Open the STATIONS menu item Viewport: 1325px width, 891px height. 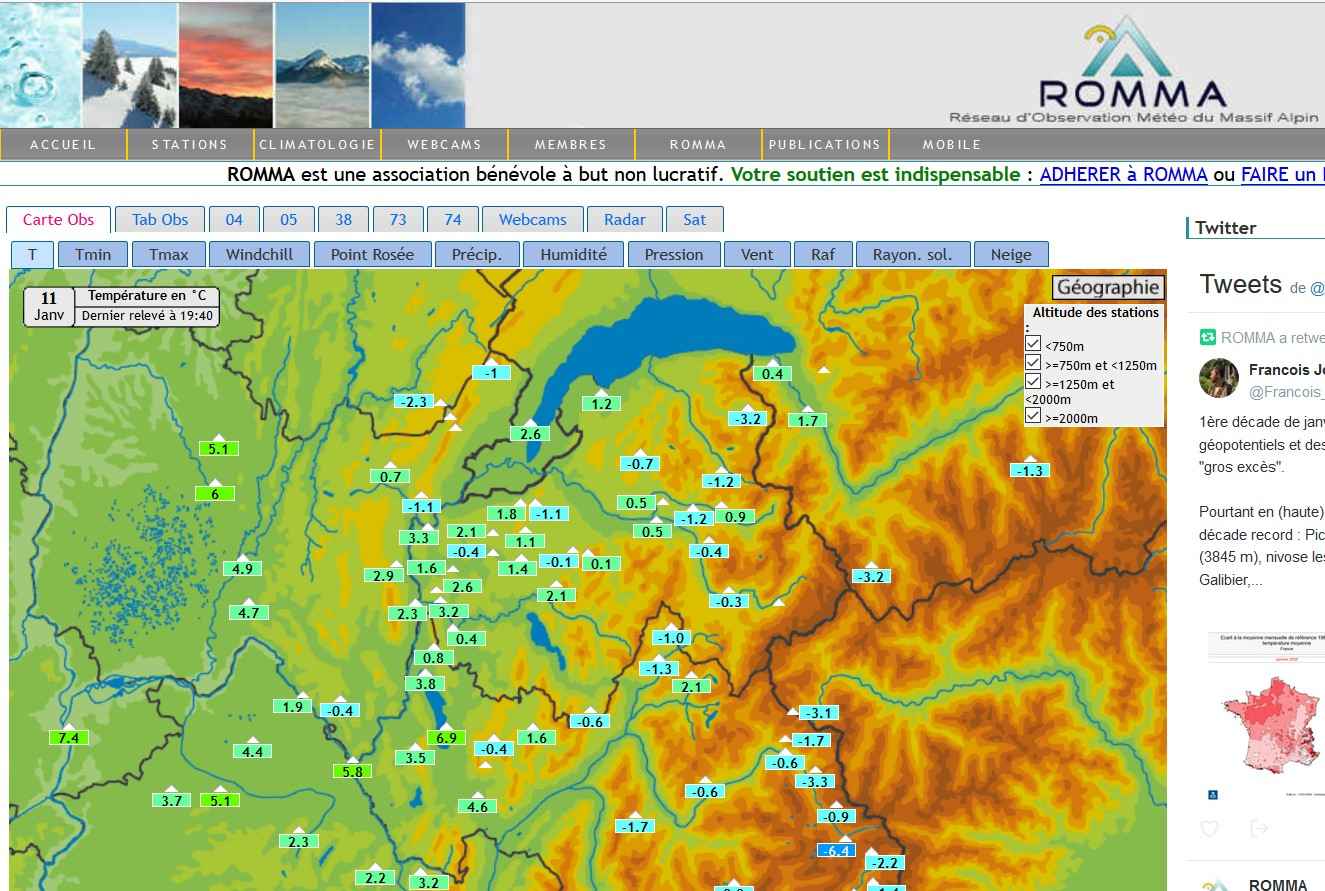(x=190, y=144)
